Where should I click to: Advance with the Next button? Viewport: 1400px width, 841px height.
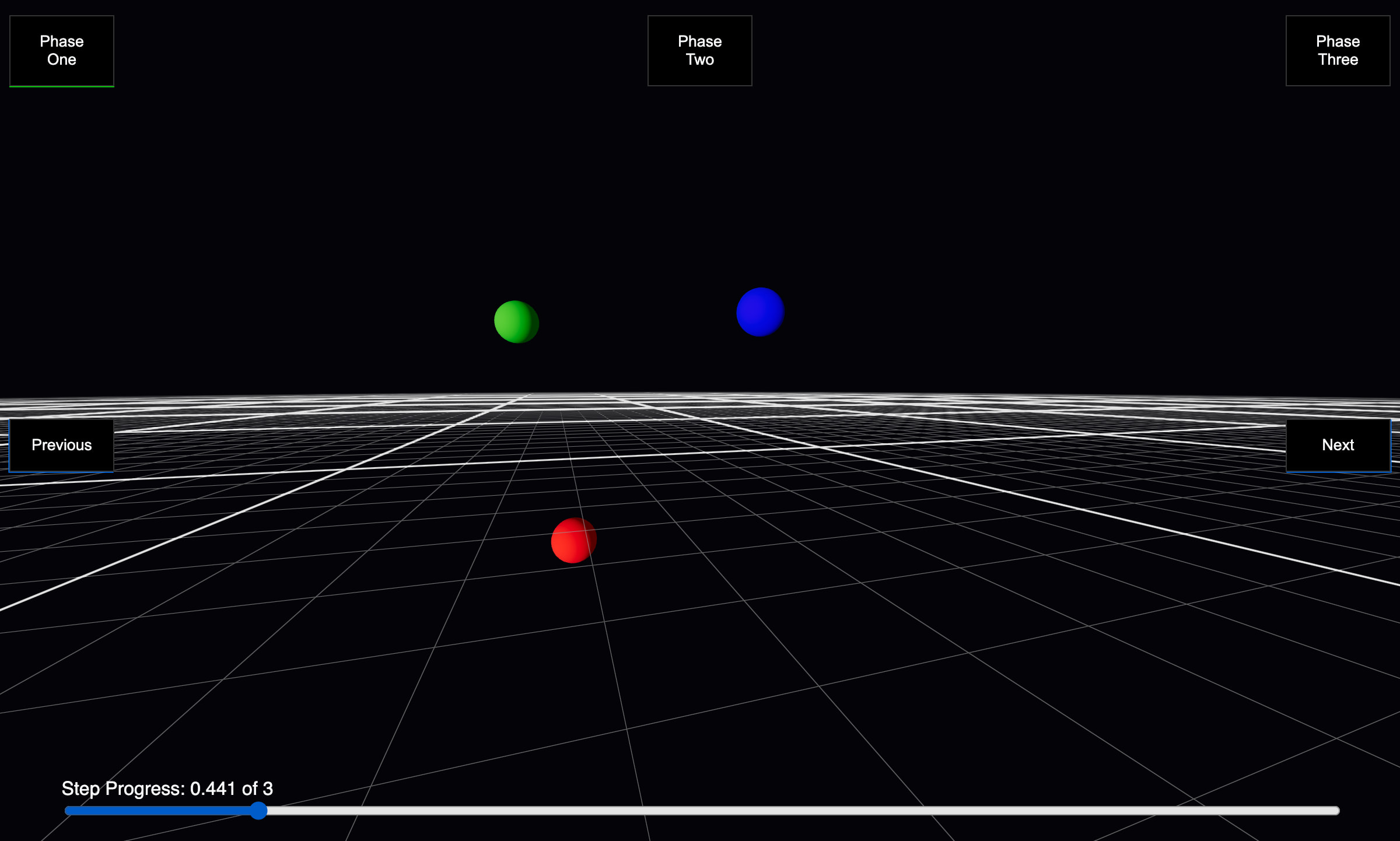point(1338,445)
